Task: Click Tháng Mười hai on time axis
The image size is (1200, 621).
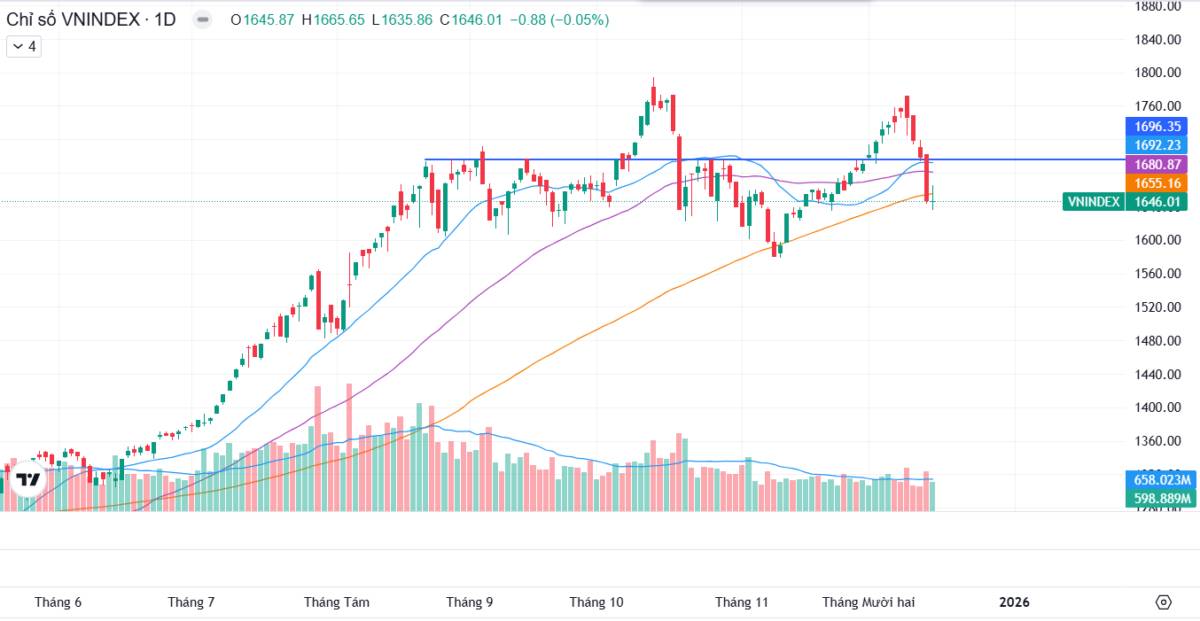Action: [869, 602]
